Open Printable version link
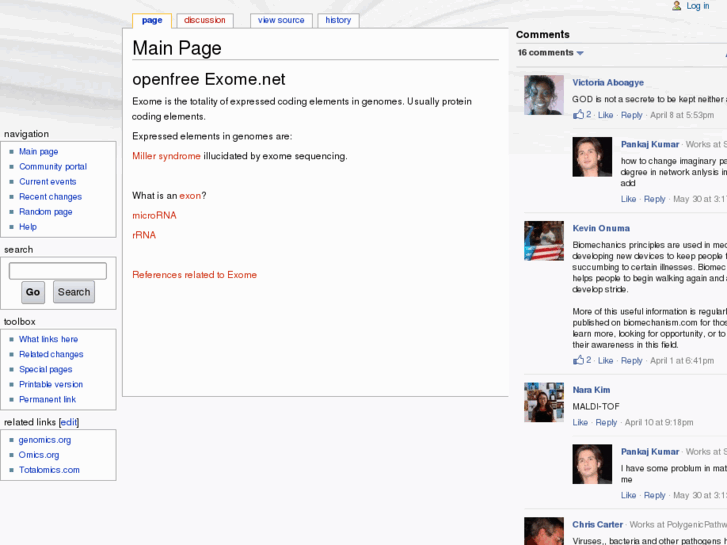The height and width of the screenshot is (545, 727). tap(51, 385)
